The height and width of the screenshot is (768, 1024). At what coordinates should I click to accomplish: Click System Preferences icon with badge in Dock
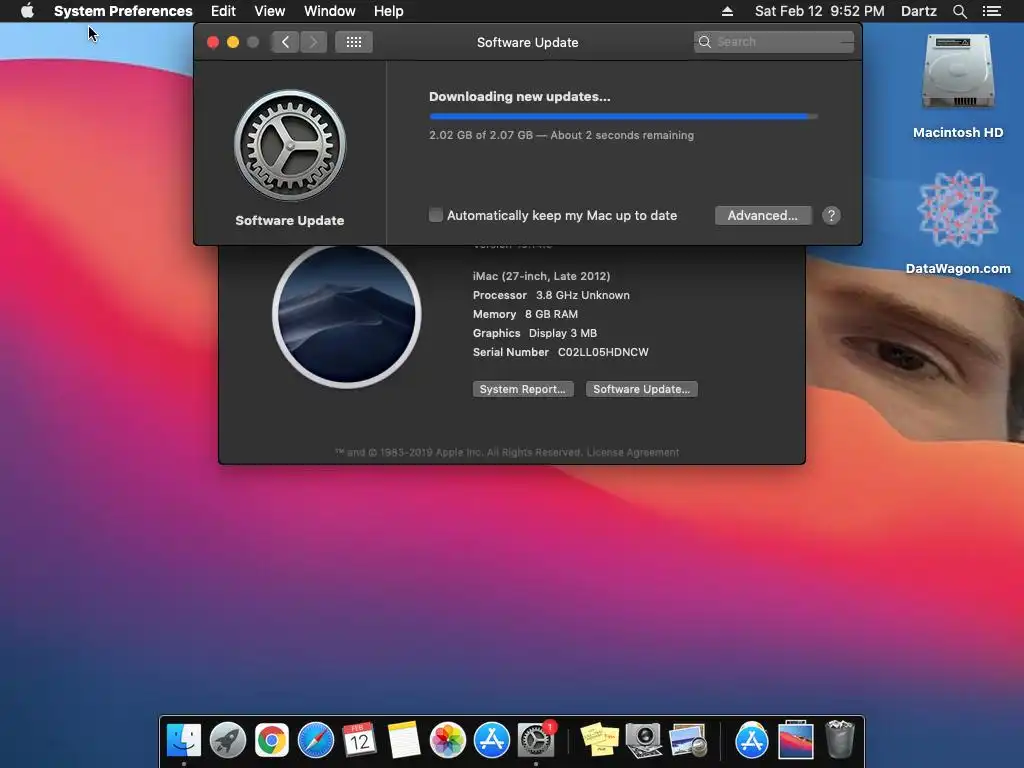(536, 740)
